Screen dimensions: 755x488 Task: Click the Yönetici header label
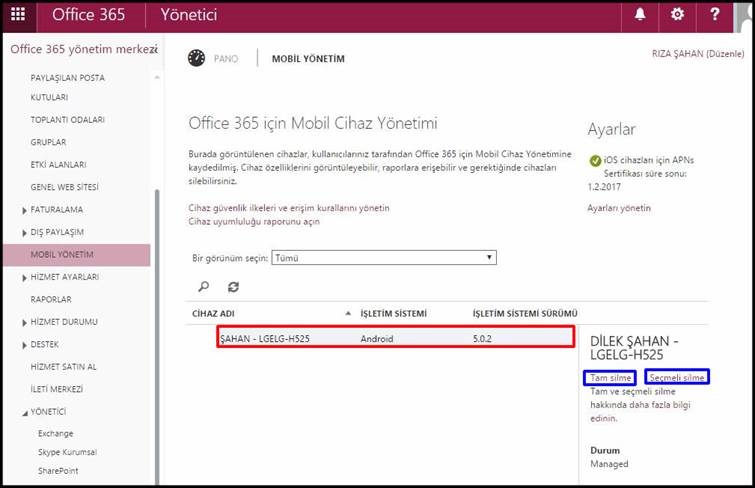coord(189,14)
